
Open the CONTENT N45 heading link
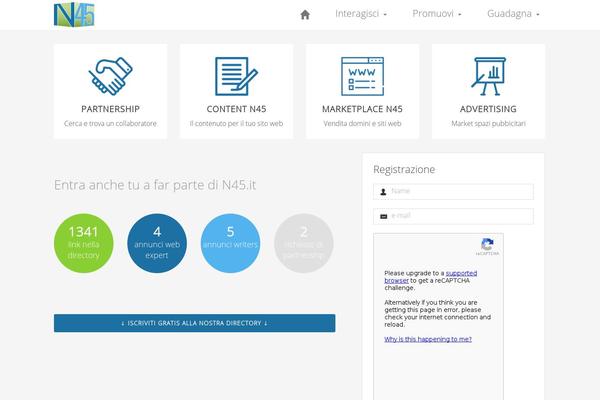[x=236, y=109]
